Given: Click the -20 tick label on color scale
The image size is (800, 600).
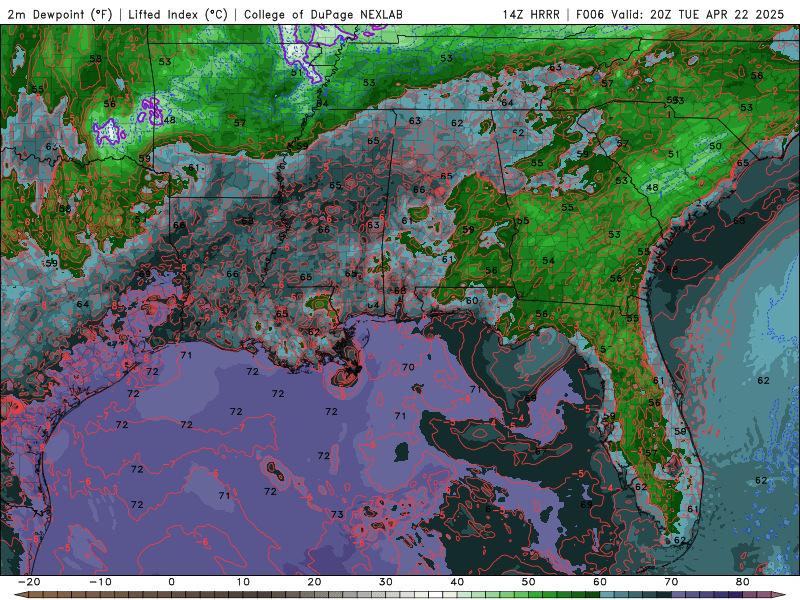Looking at the screenshot, I should pos(29,582).
